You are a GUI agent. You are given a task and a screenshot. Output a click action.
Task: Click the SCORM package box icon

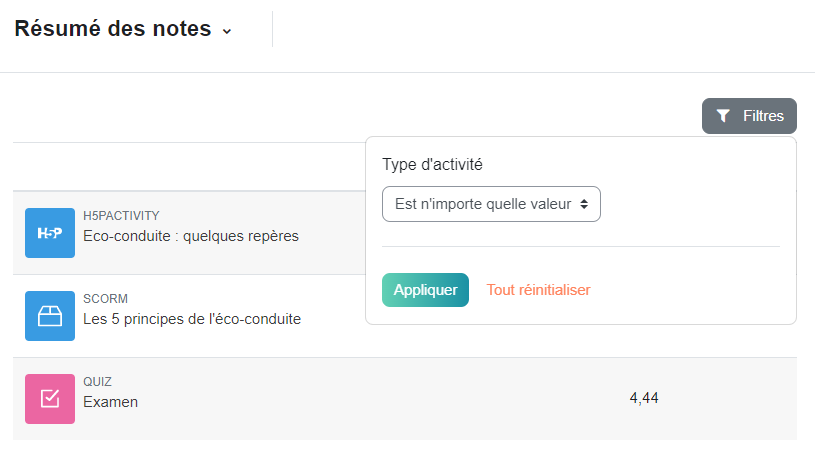[x=50, y=316]
